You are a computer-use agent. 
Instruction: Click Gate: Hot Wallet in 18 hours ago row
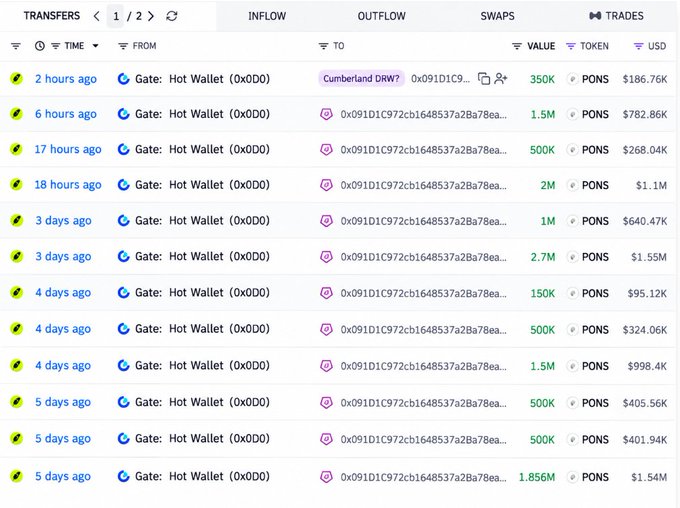click(202, 185)
